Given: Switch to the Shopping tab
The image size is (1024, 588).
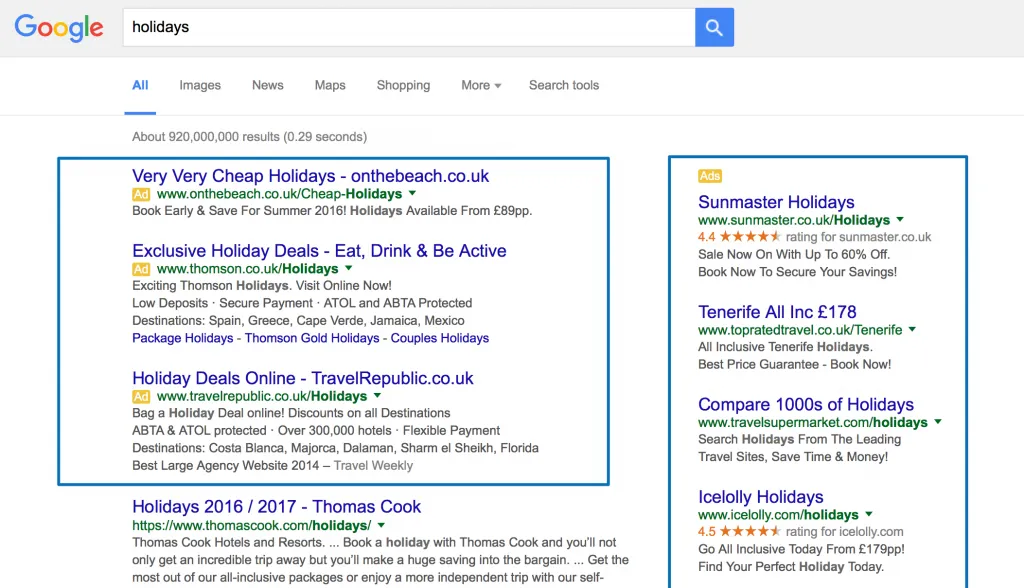Looking at the screenshot, I should pos(403,85).
